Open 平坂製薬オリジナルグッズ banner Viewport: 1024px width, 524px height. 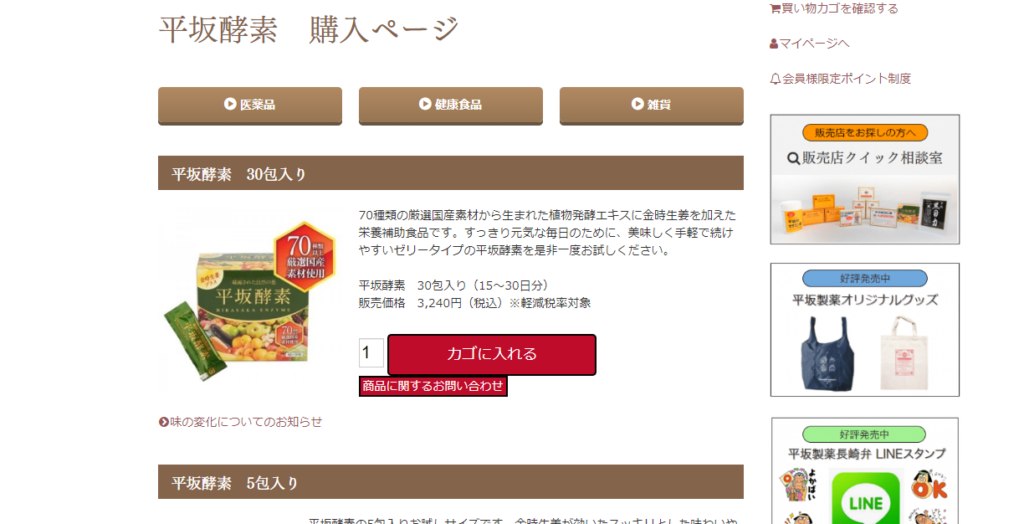(x=865, y=330)
